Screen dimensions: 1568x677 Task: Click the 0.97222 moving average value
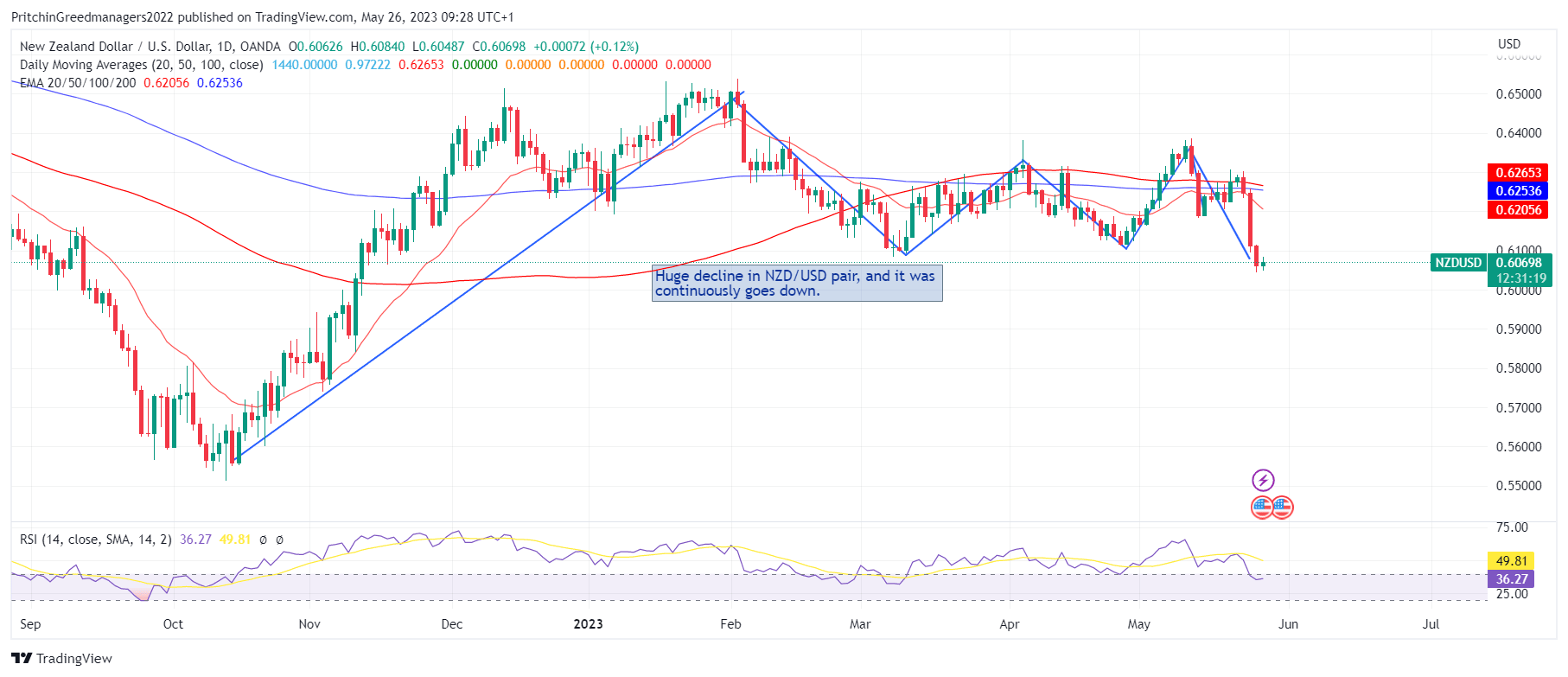(x=367, y=65)
